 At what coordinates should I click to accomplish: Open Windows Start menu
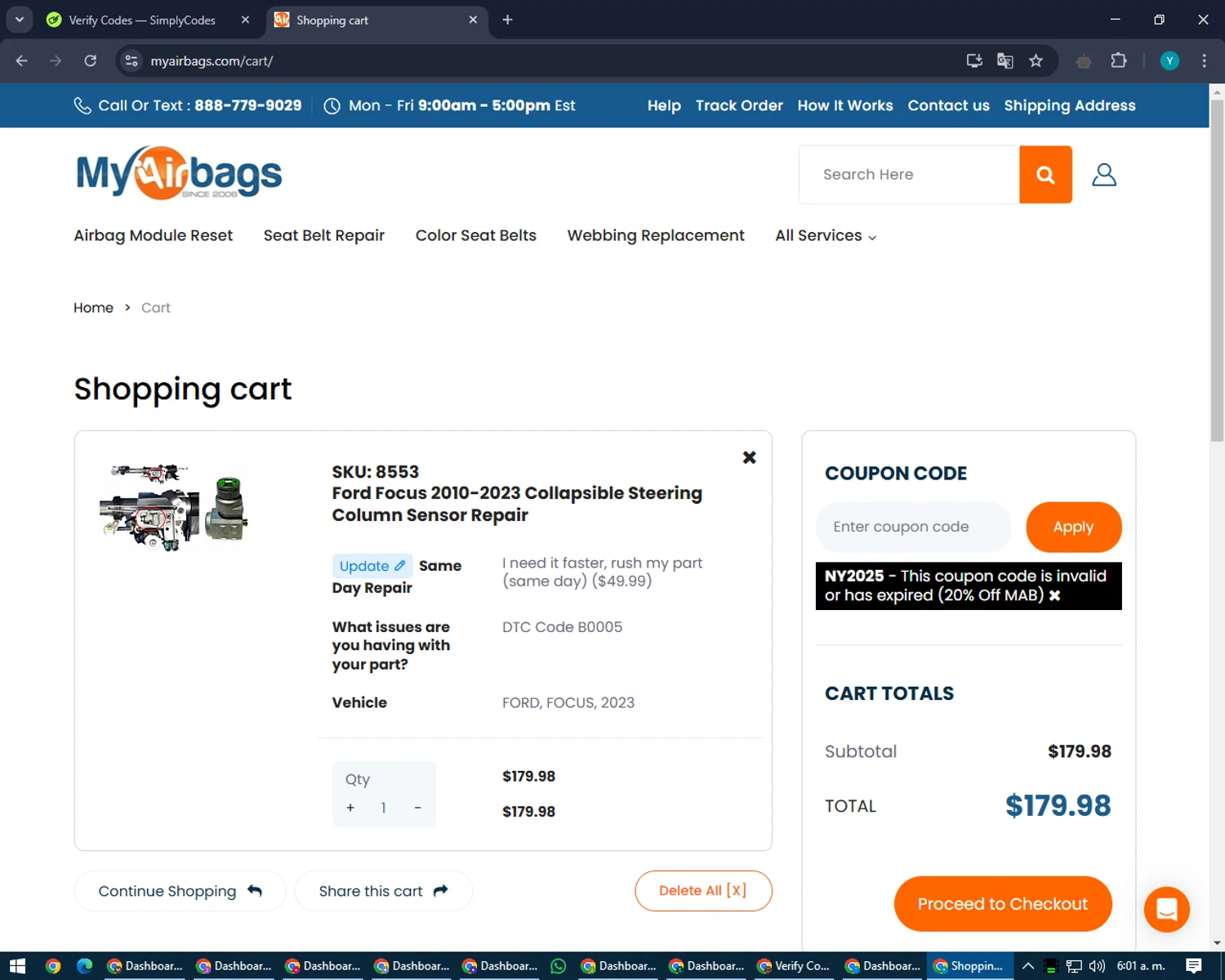click(17, 966)
